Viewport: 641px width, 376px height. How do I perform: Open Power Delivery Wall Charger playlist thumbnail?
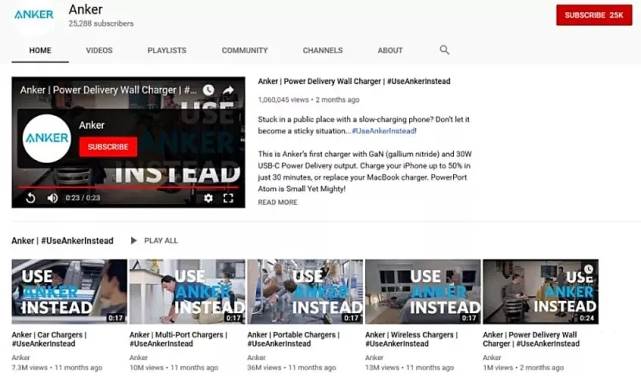click(540, 291)
